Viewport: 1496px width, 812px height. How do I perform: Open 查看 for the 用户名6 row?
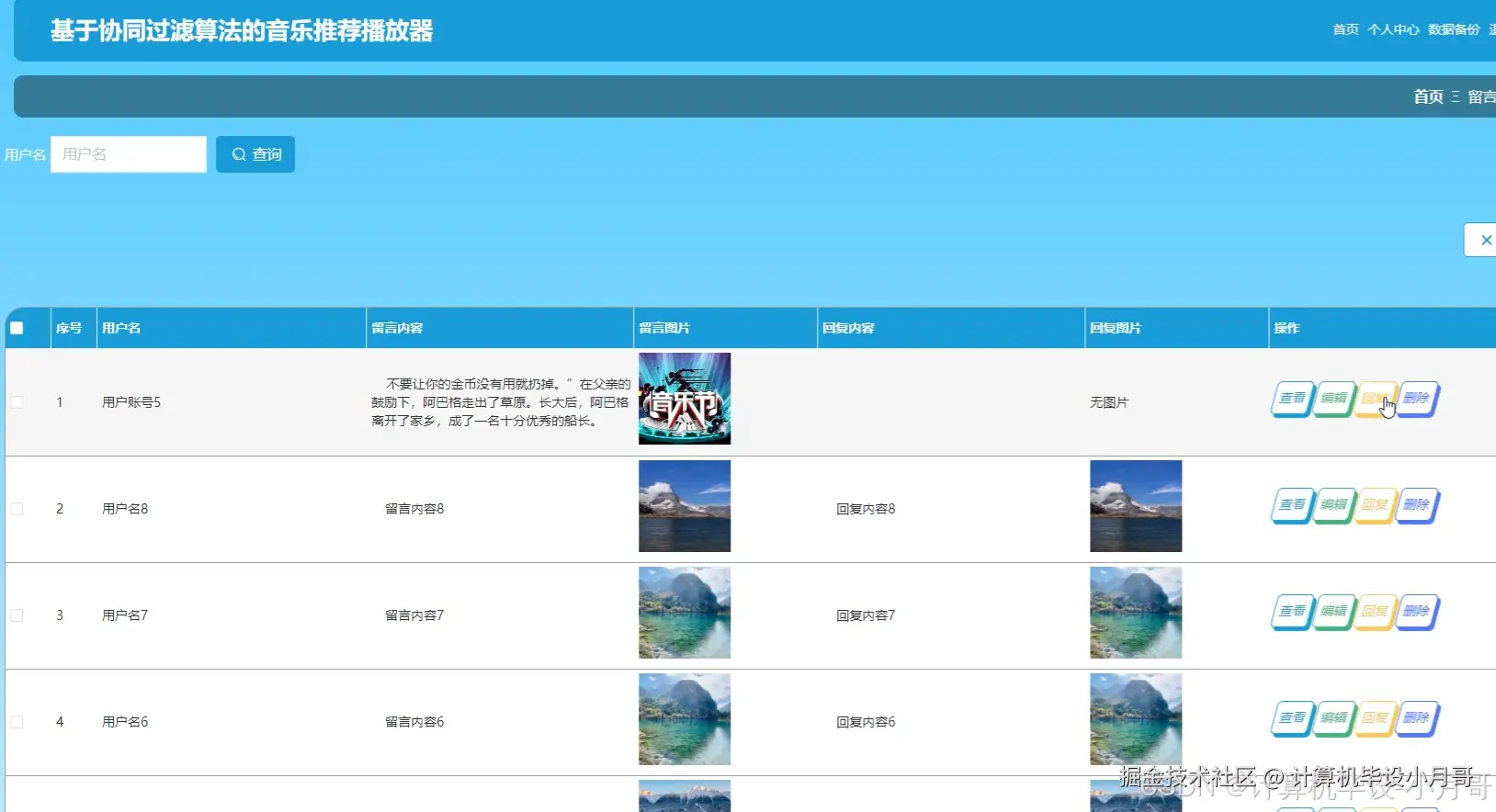pos(1292,718)
